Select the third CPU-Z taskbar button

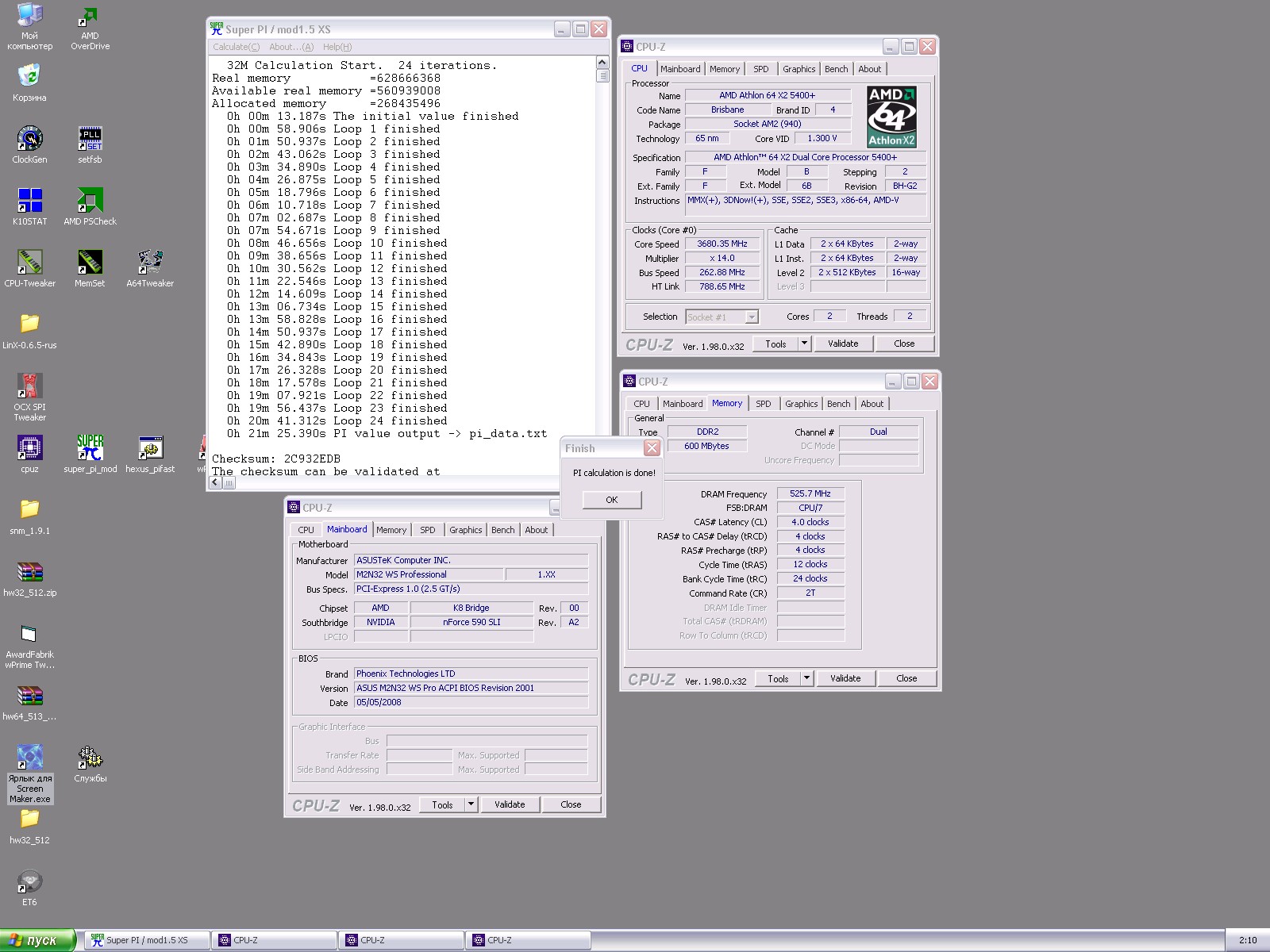tap(528, 940)
